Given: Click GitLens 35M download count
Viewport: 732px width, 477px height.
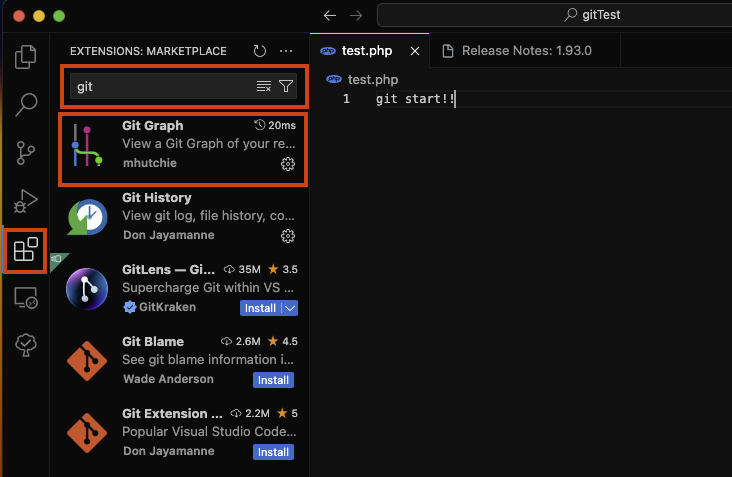Looking at the screenshot, I should coord(242,269).
